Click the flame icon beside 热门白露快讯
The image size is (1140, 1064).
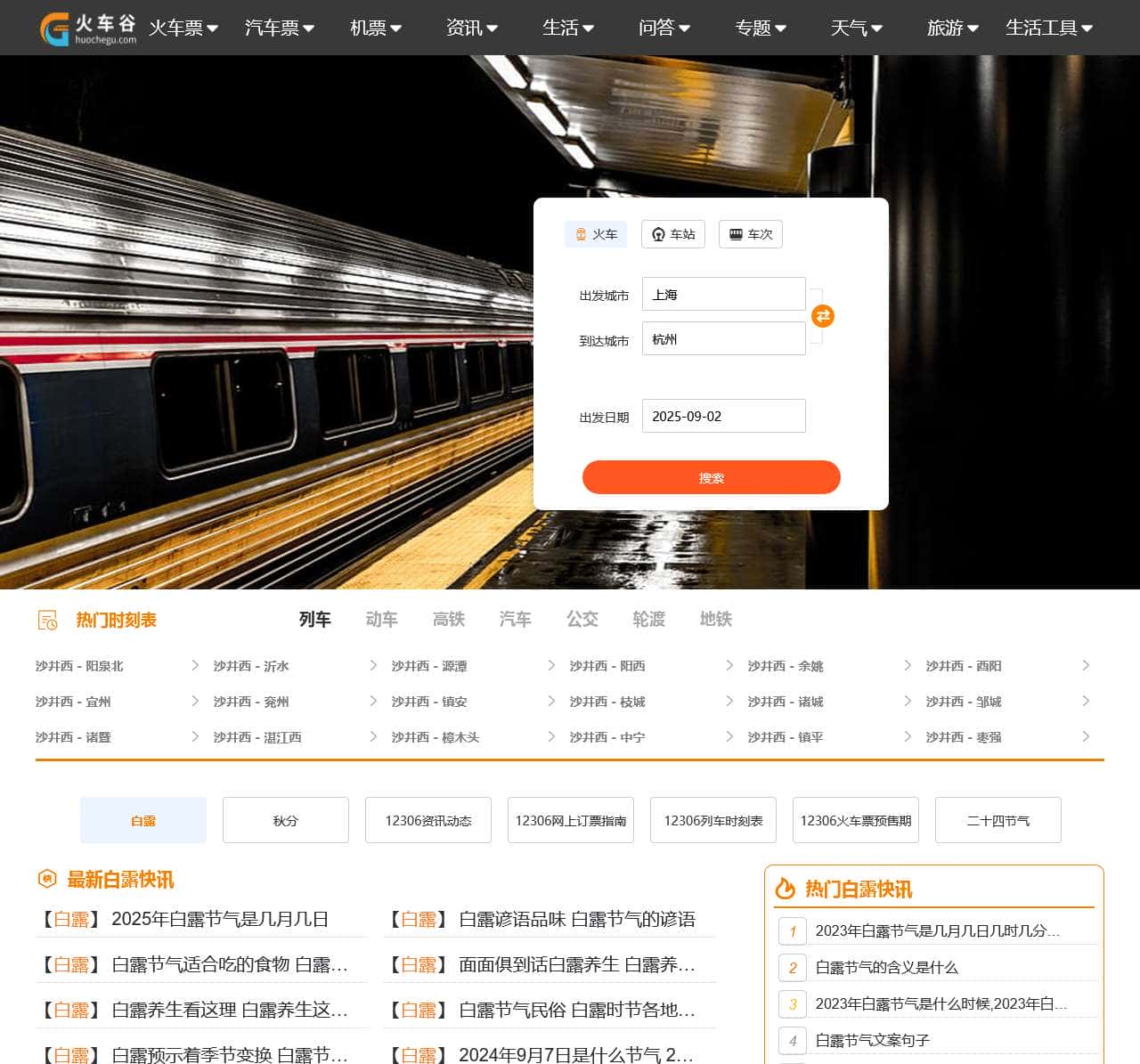(x=785, y=889)
